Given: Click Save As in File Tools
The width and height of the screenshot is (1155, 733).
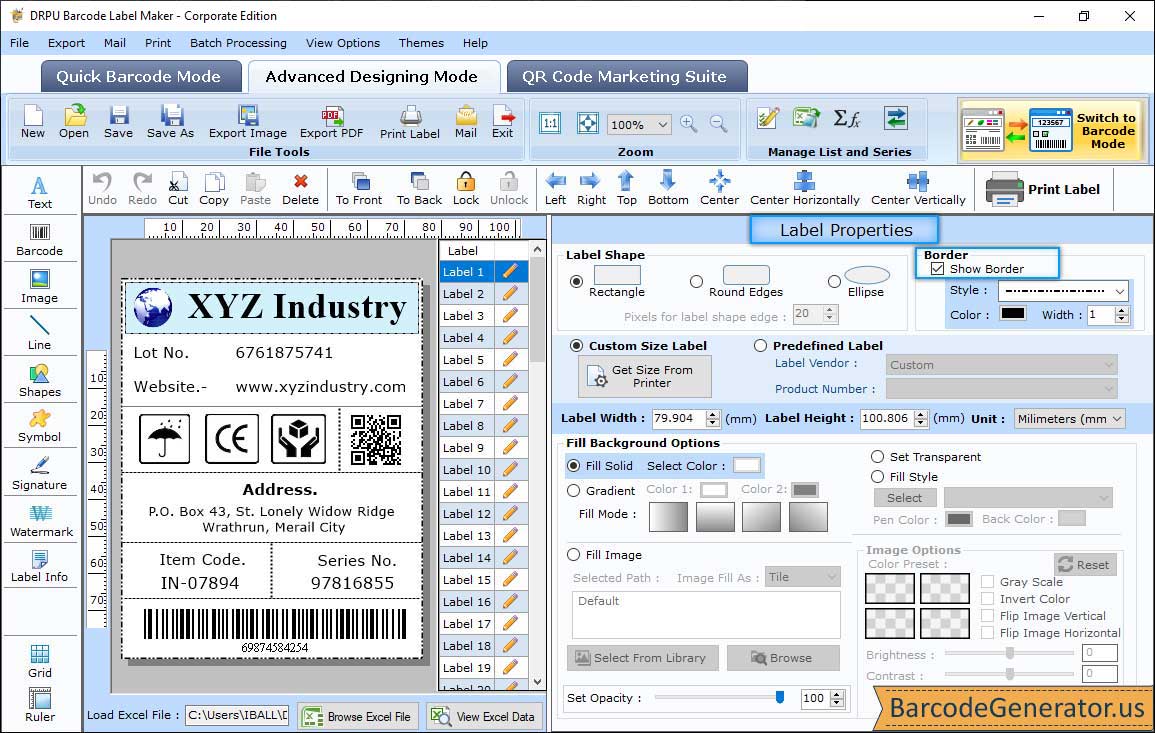Looking at the screenshot, I should 170,122.
